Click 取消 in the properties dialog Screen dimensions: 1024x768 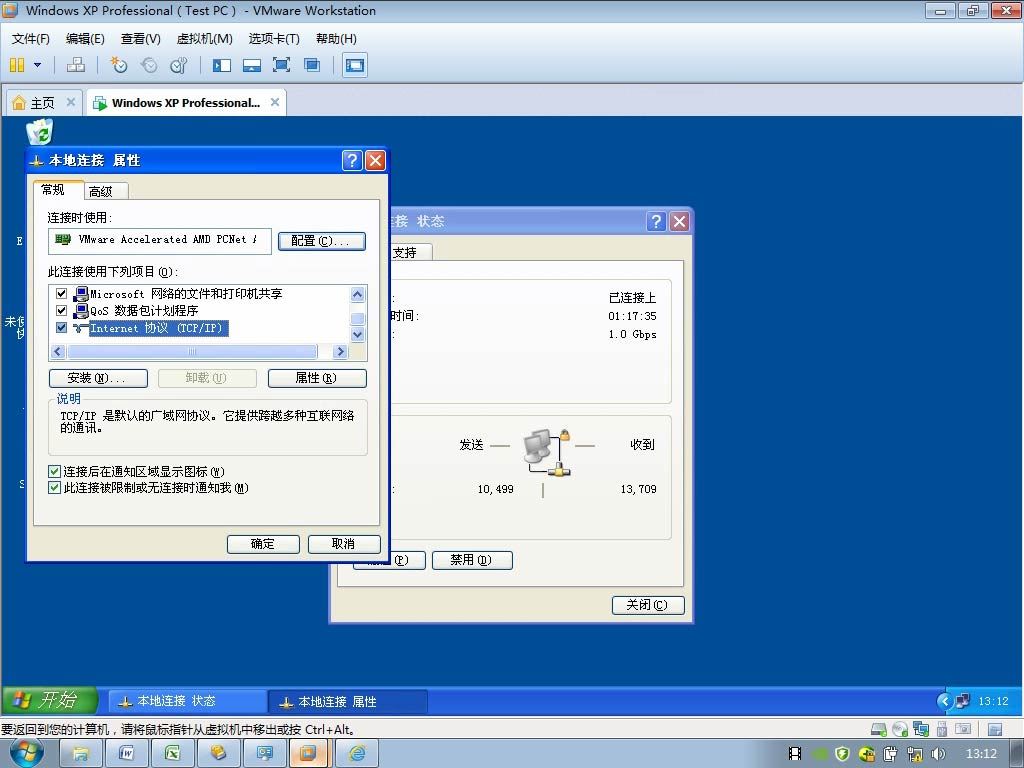(344, 544)
